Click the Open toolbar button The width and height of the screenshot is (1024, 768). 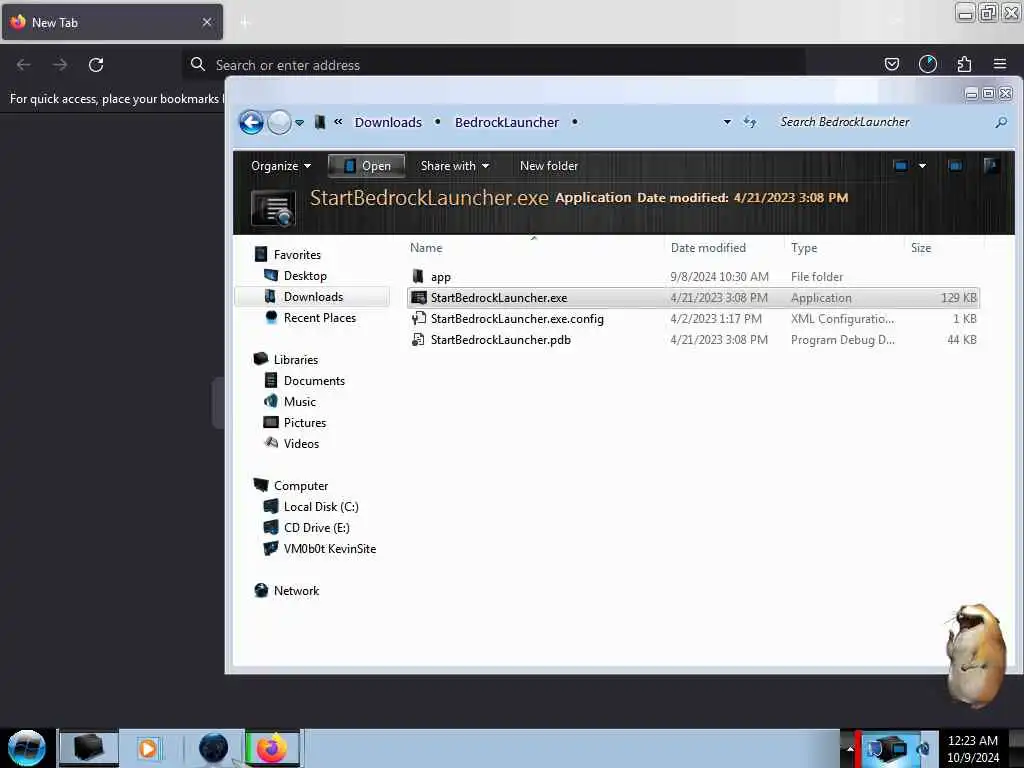tap(366, 166)
